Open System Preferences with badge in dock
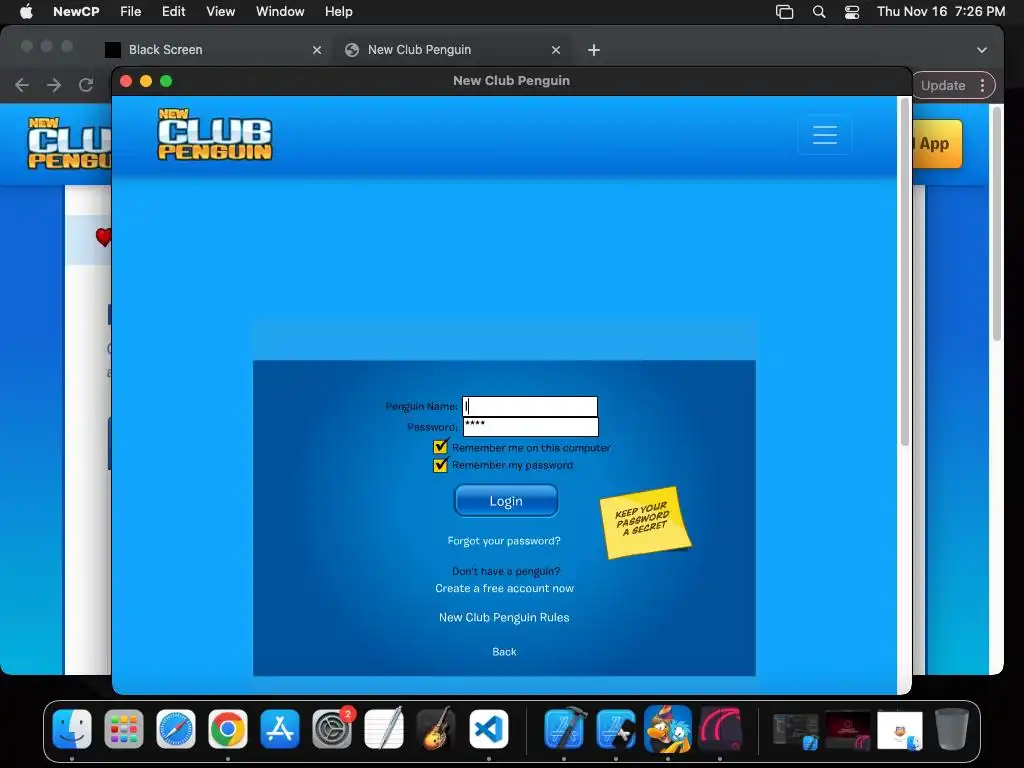This screenshot has width=1024, height=768. point(332,729)
